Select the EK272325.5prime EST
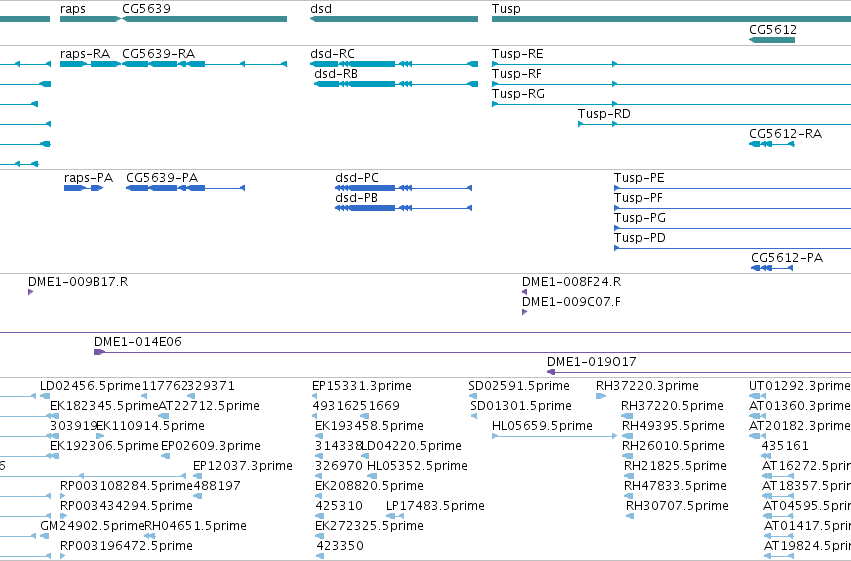Viewport: 851px width, 561px height. tap(319, 536)
